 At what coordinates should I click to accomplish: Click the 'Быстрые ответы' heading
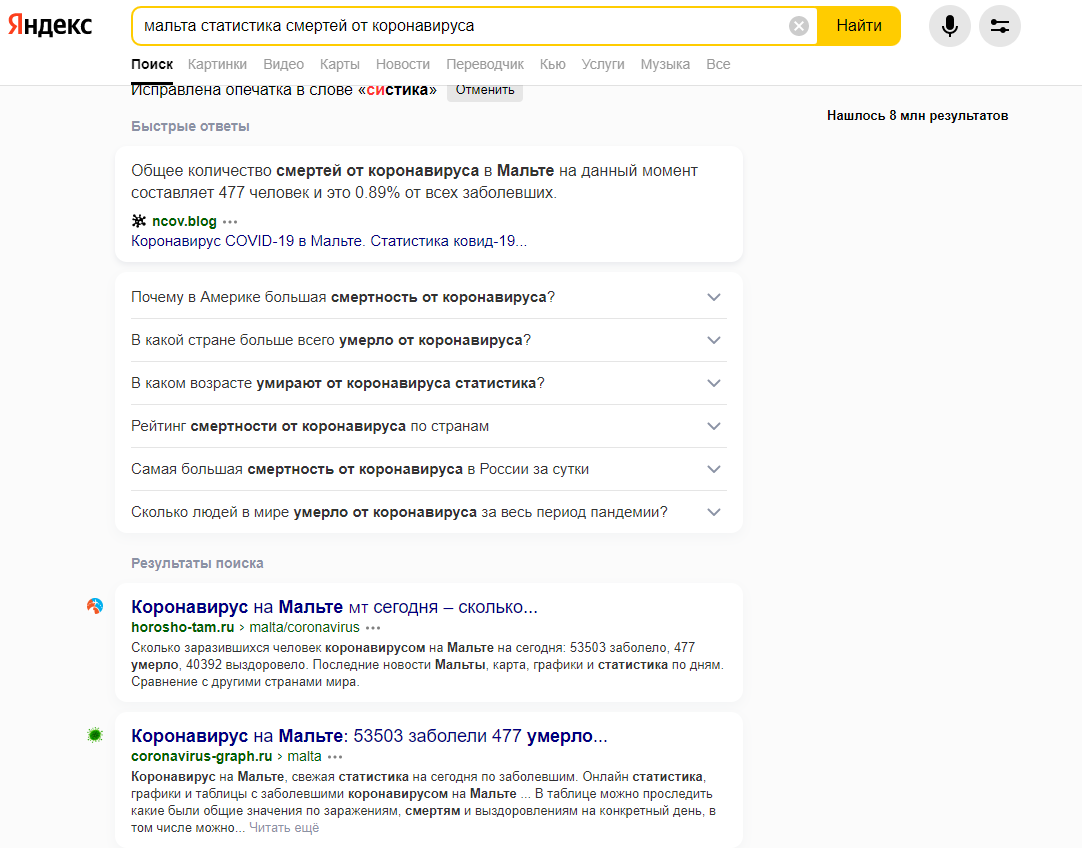(190, 126)
